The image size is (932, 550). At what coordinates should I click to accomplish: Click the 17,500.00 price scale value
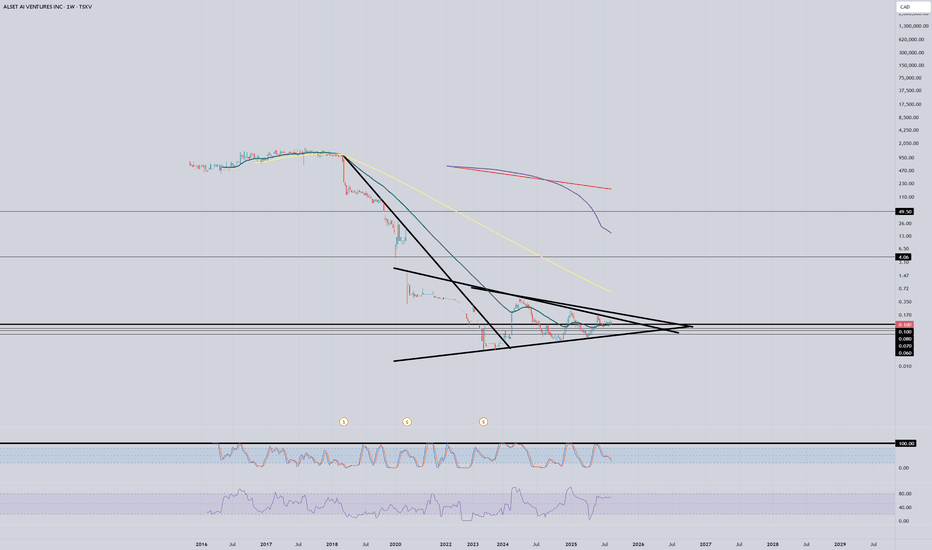coord(910,104)
